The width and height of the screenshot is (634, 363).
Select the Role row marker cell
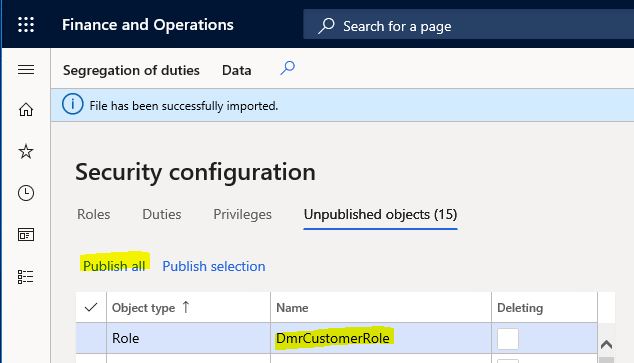click(x=91, y=338)
